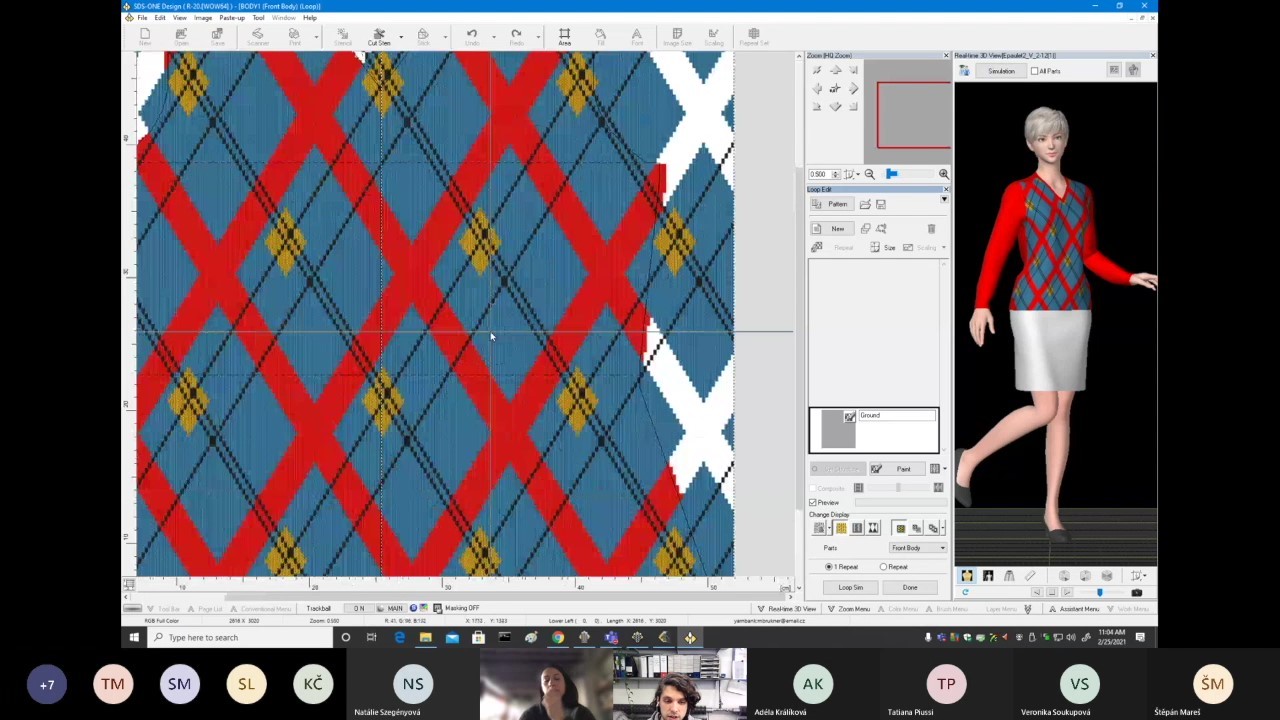Open the Image menu
1280x720 pixels.
203,18
